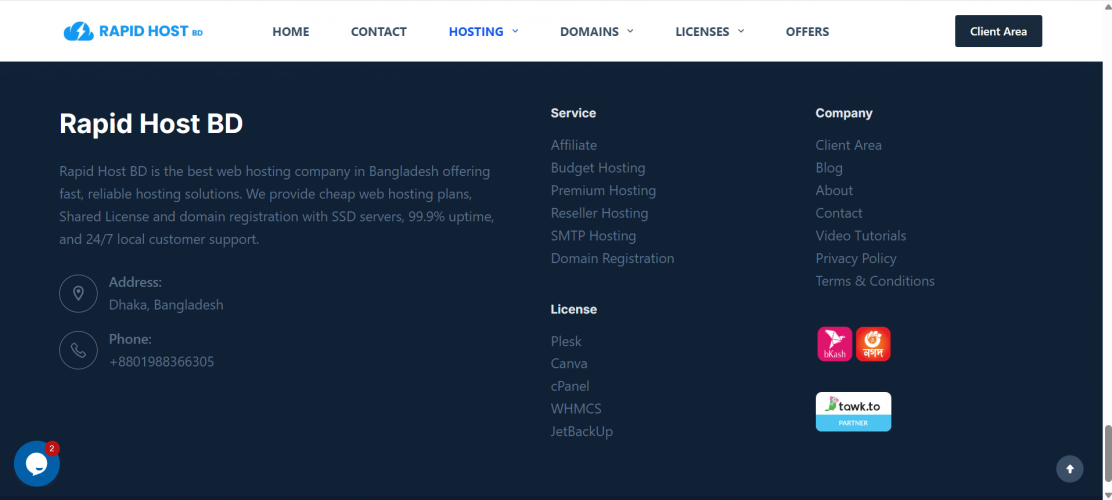1112x500 pixels.
Task: Click the page vertical scrollbar thumb
Action: click(x=1107, y=452)
